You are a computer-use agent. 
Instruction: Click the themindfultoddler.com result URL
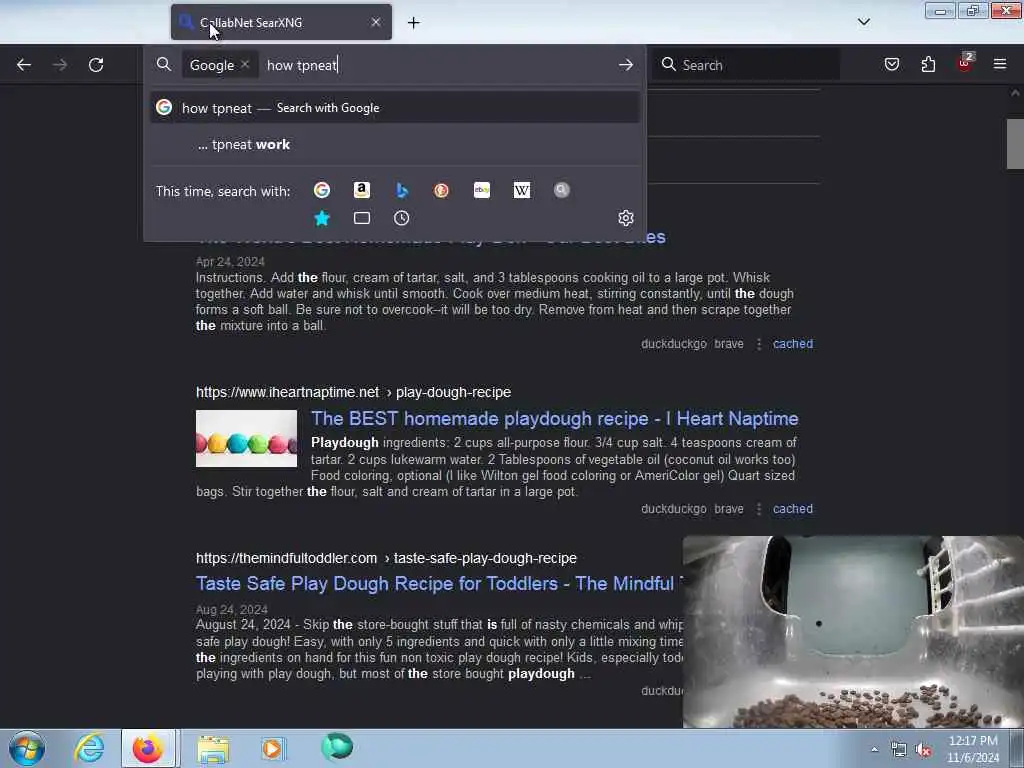tap(386, 558)
